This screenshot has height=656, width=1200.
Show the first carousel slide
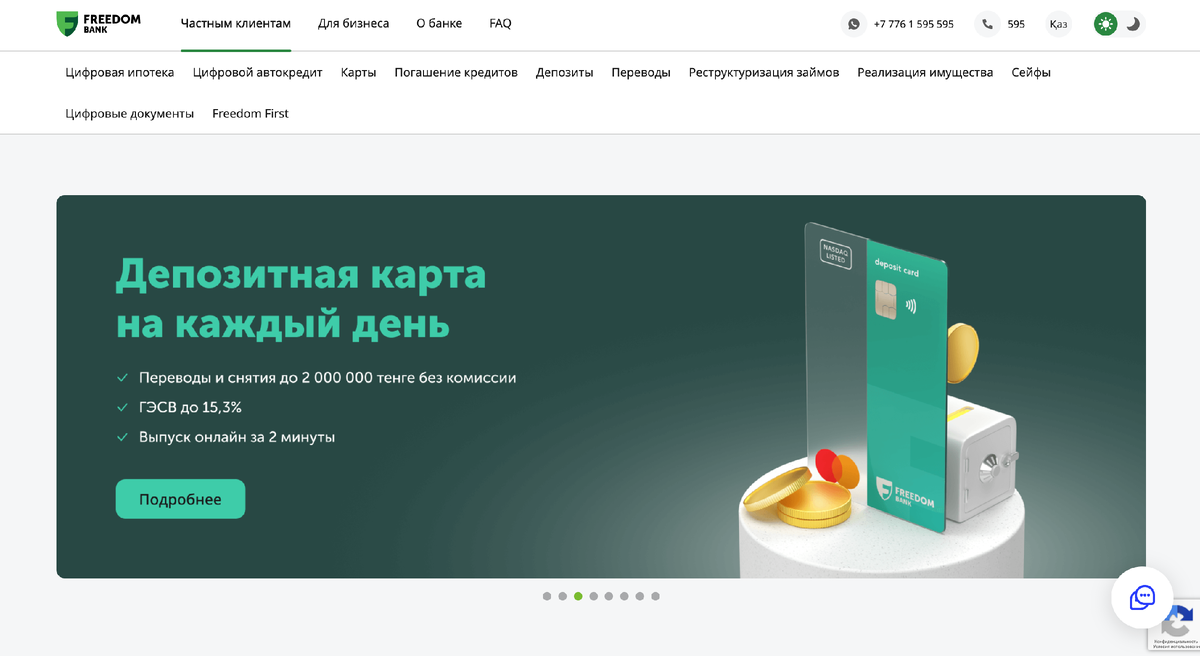click(x=547, y=596)
